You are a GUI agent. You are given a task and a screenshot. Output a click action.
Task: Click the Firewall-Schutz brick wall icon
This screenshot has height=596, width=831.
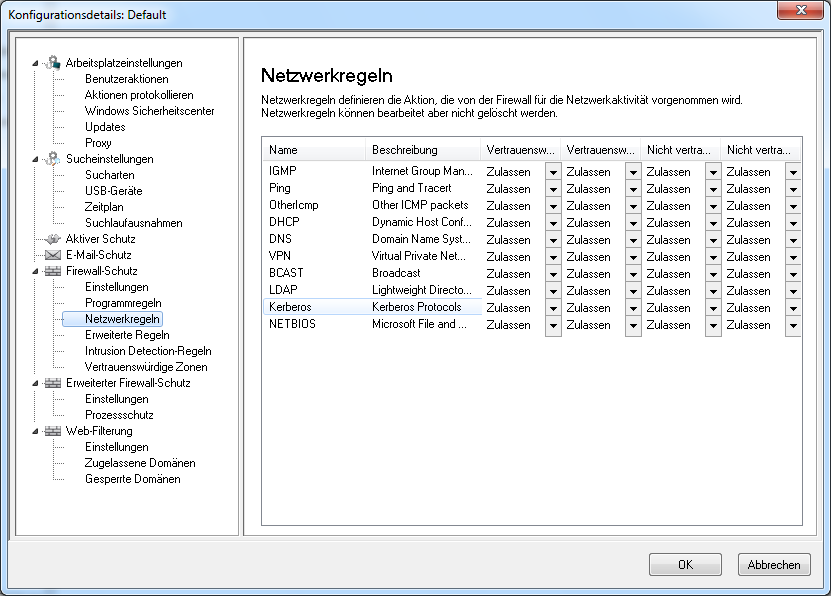[x=52, y=271]
